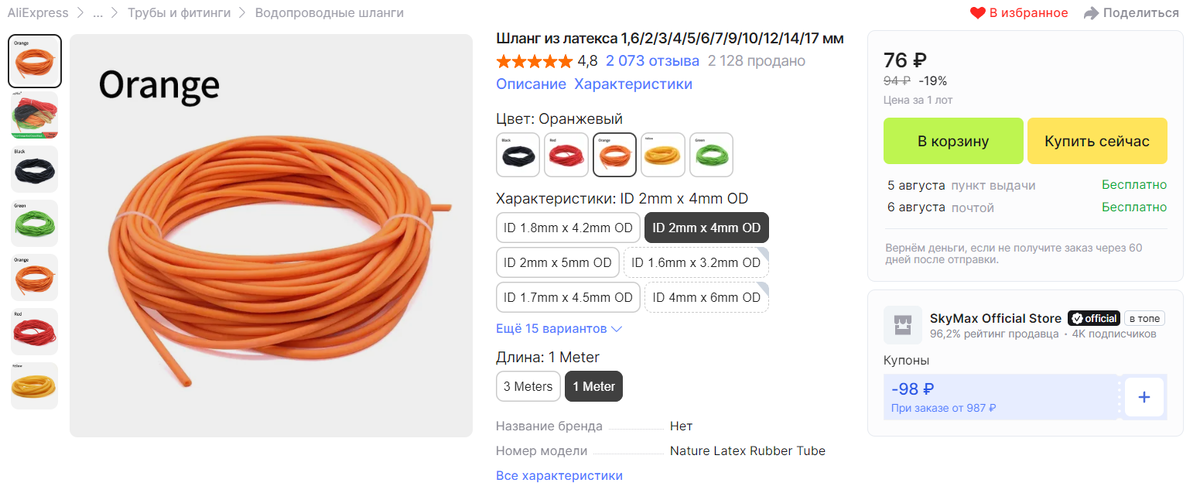Jump to the Характеристики section
This screenshot has width=1200, height=500.
click(633, 84)
